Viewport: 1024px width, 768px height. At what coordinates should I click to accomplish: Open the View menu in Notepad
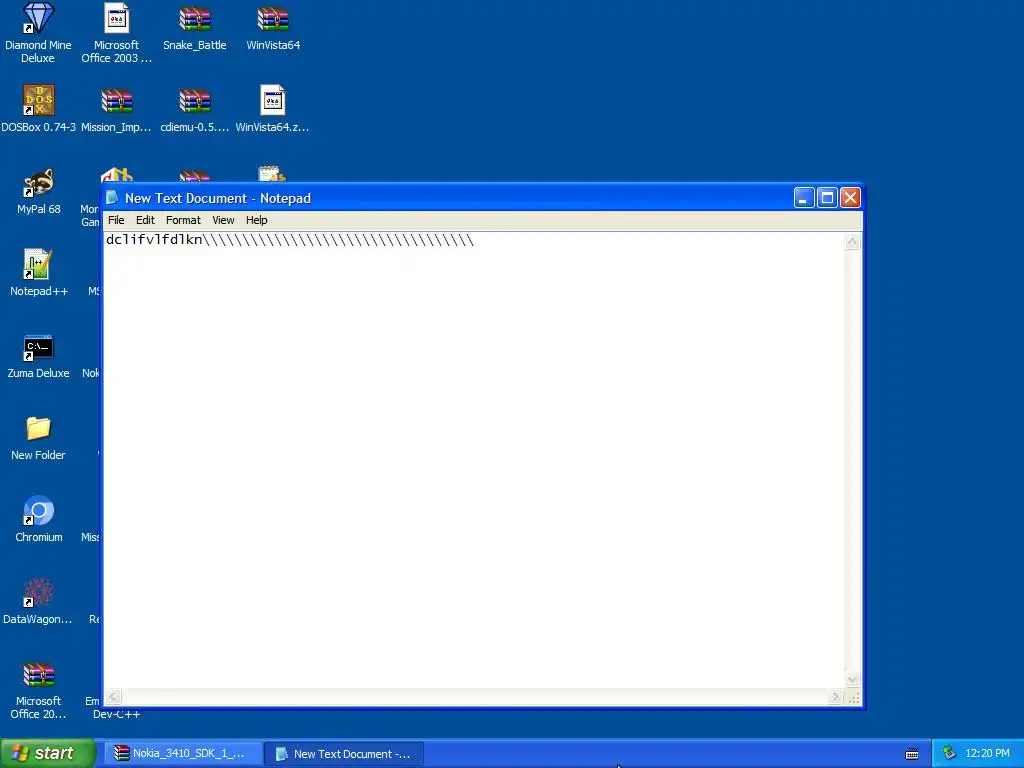point(223,220)
